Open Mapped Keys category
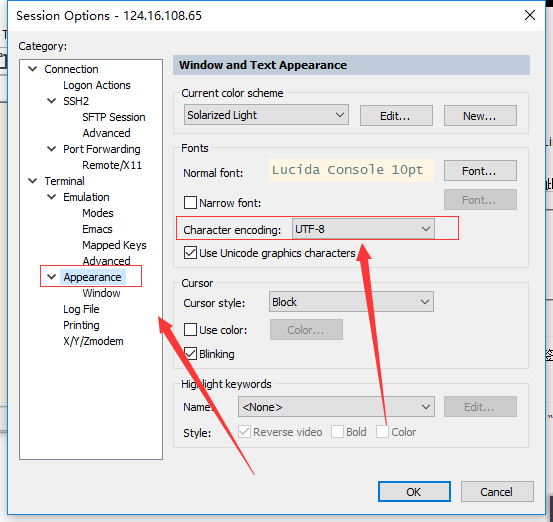Screen dimensions: 553x522 (114, 245)
